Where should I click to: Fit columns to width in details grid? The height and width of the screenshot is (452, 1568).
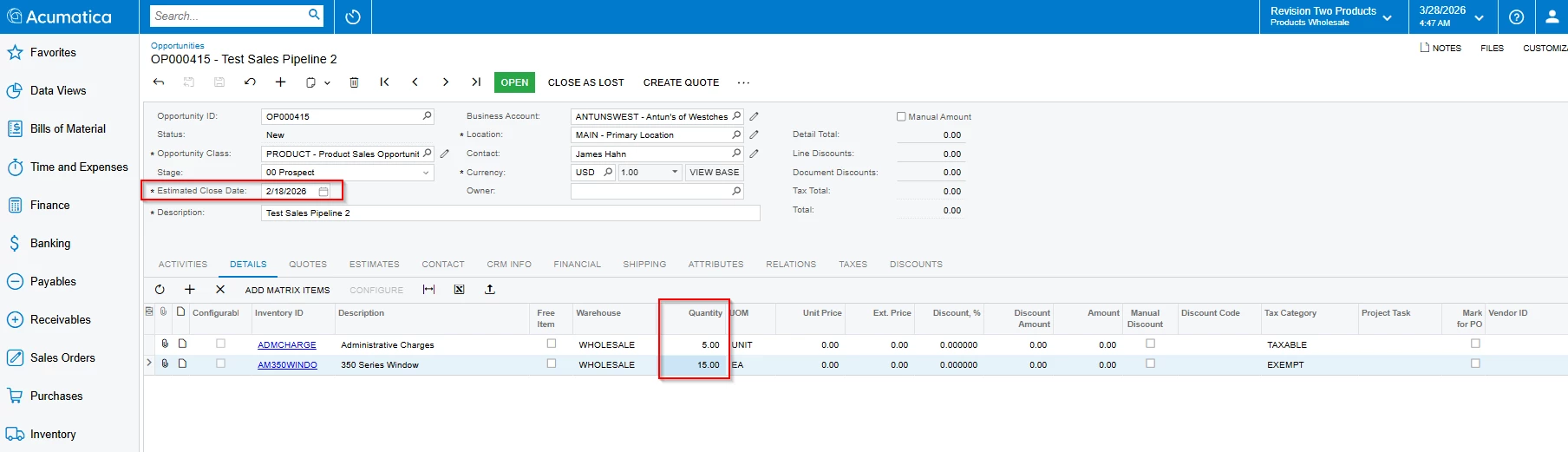click(428, 290)
